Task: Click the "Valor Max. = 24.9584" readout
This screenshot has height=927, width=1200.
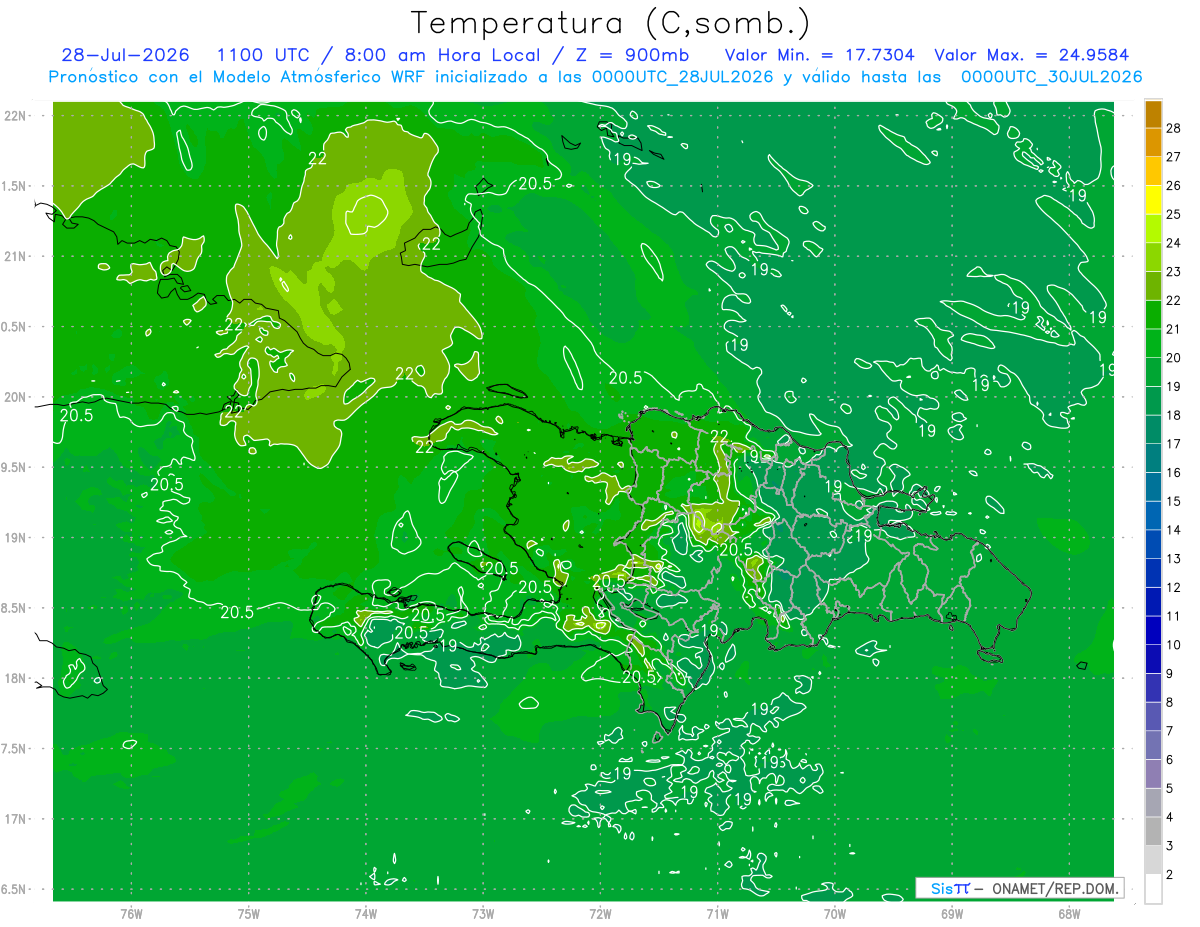Action: pos(1031,55)
